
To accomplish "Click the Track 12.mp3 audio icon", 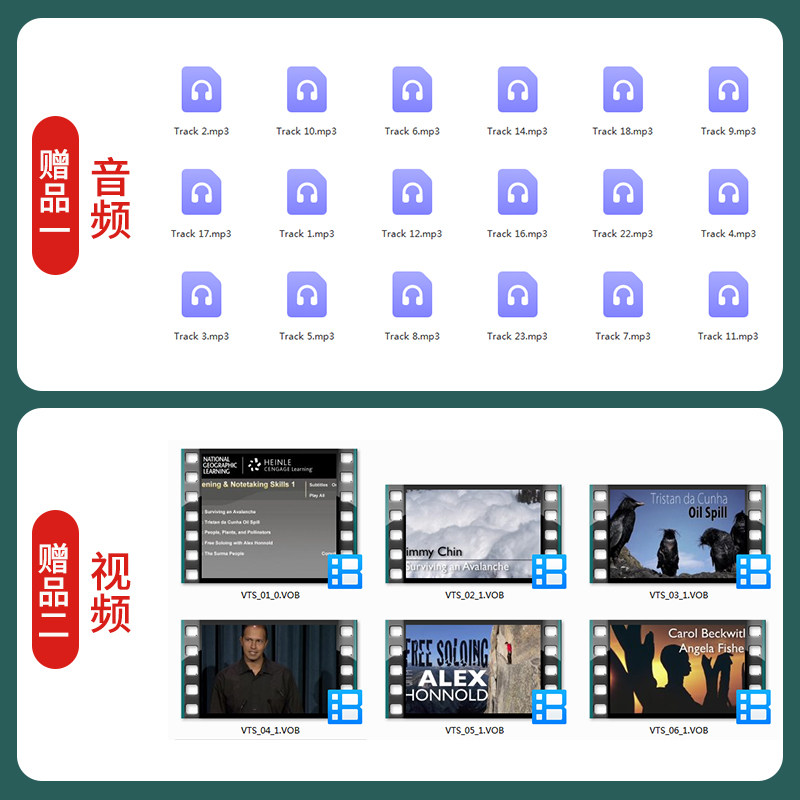I will 412,192.
